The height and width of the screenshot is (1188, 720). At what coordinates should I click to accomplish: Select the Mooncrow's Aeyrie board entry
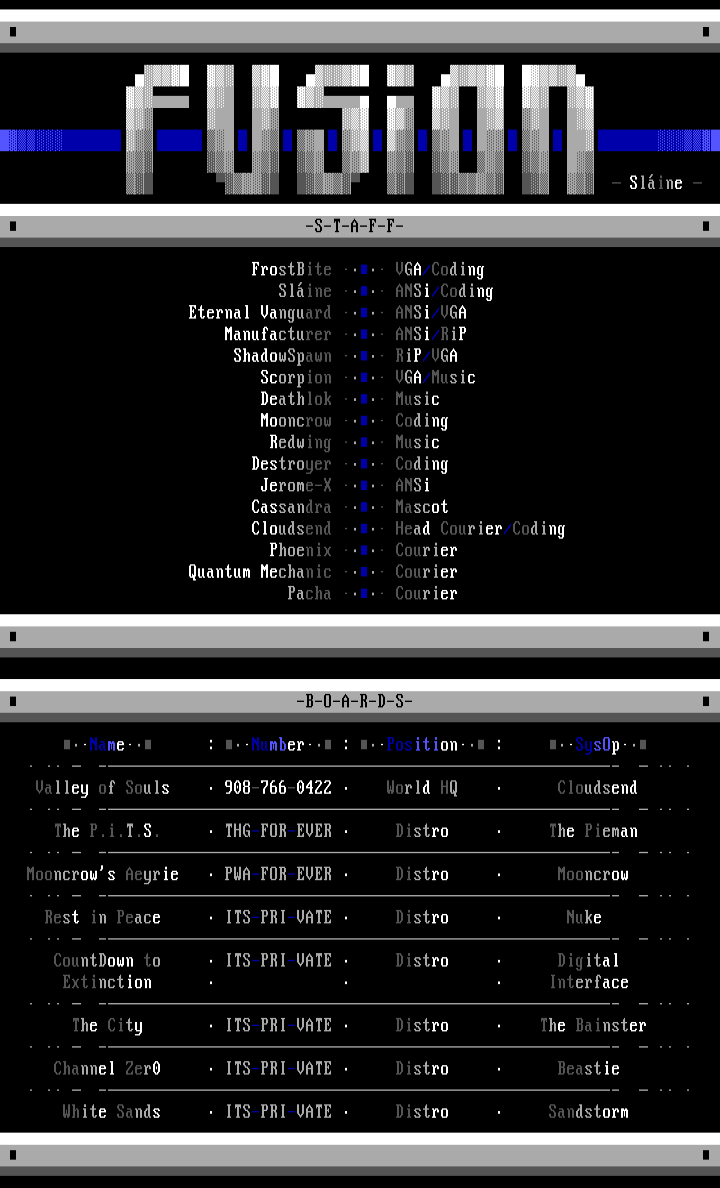(102, 874)
